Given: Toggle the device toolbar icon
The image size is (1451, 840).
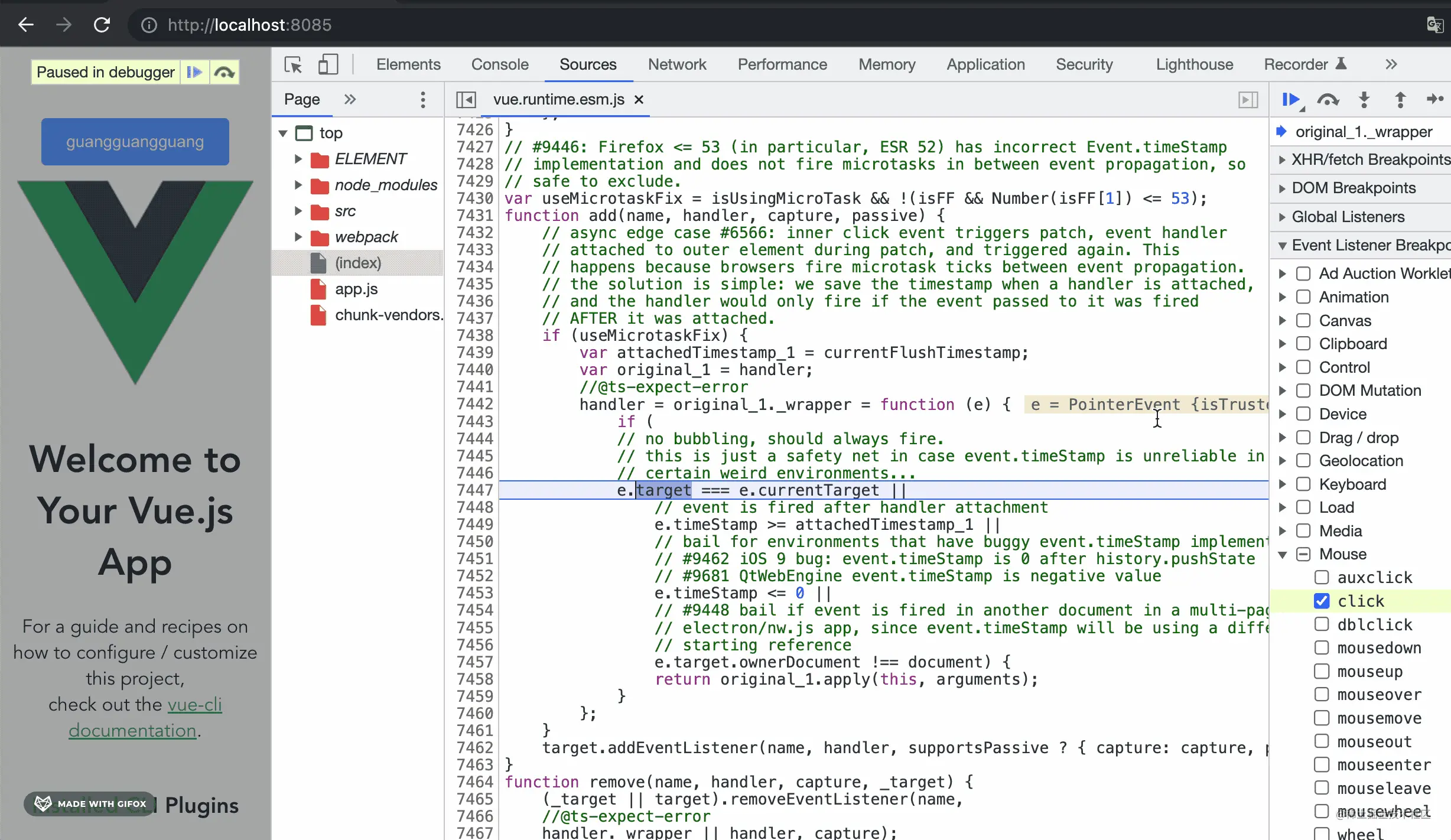Looking at the screenshot, I should [x=328, y=64].
